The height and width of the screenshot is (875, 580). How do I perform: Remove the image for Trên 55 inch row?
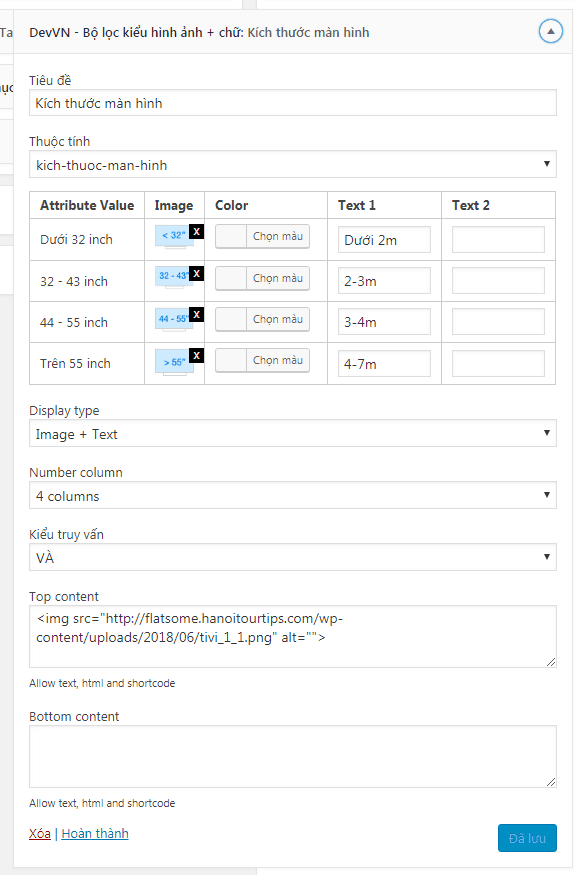tap(196, 354)
